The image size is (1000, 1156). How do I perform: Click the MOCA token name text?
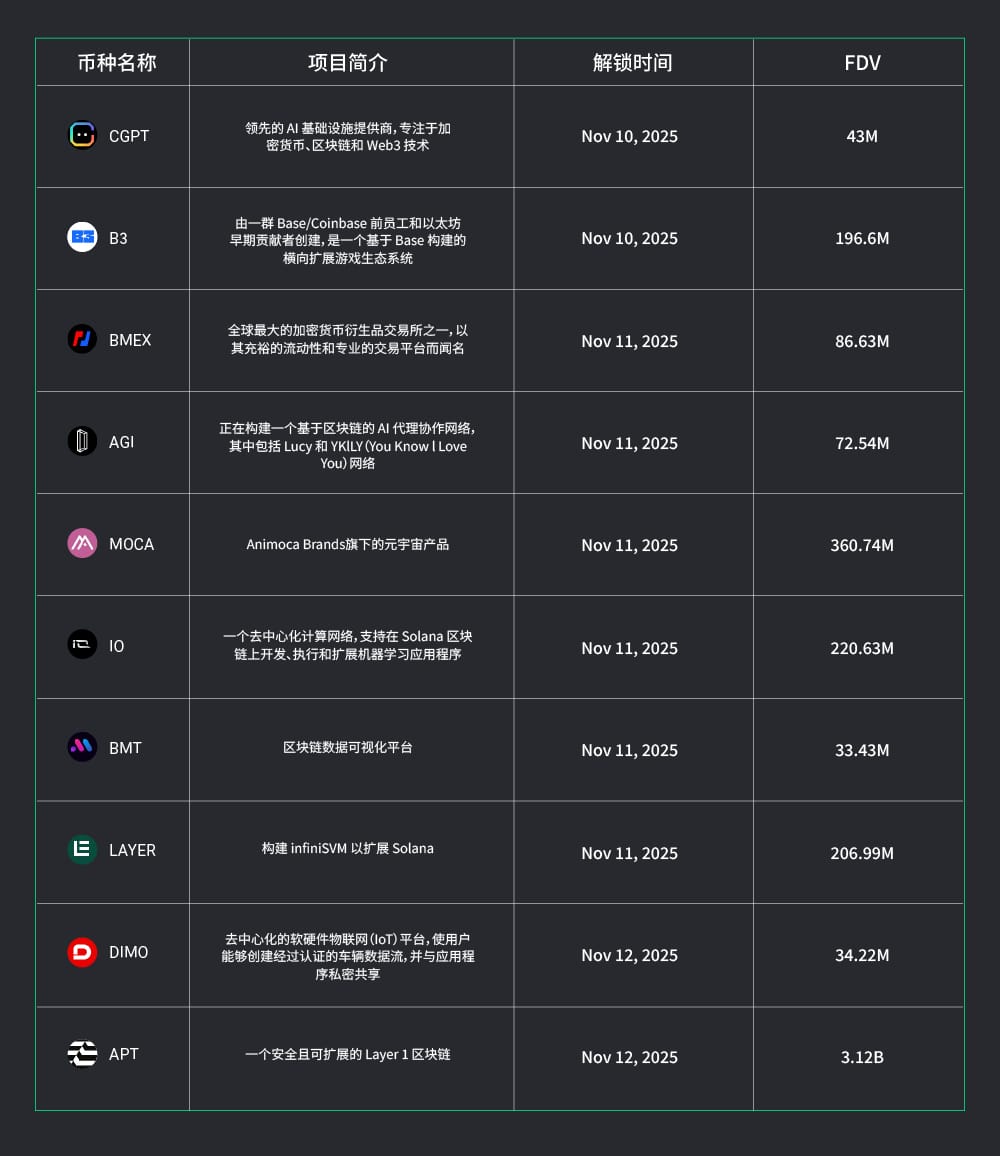point(131,544)
